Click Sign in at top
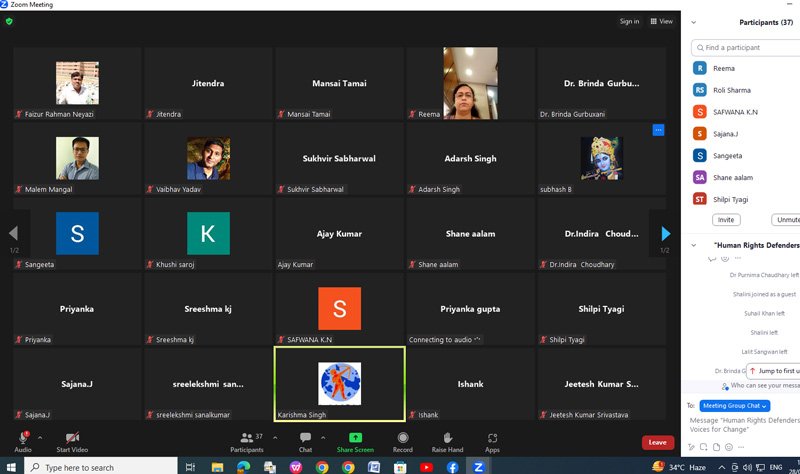 click(x=629, y=21)
